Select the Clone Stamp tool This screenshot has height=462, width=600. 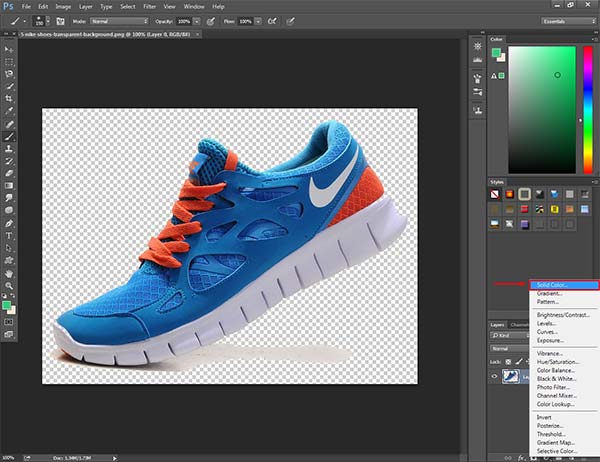click(x=8, y=149)
